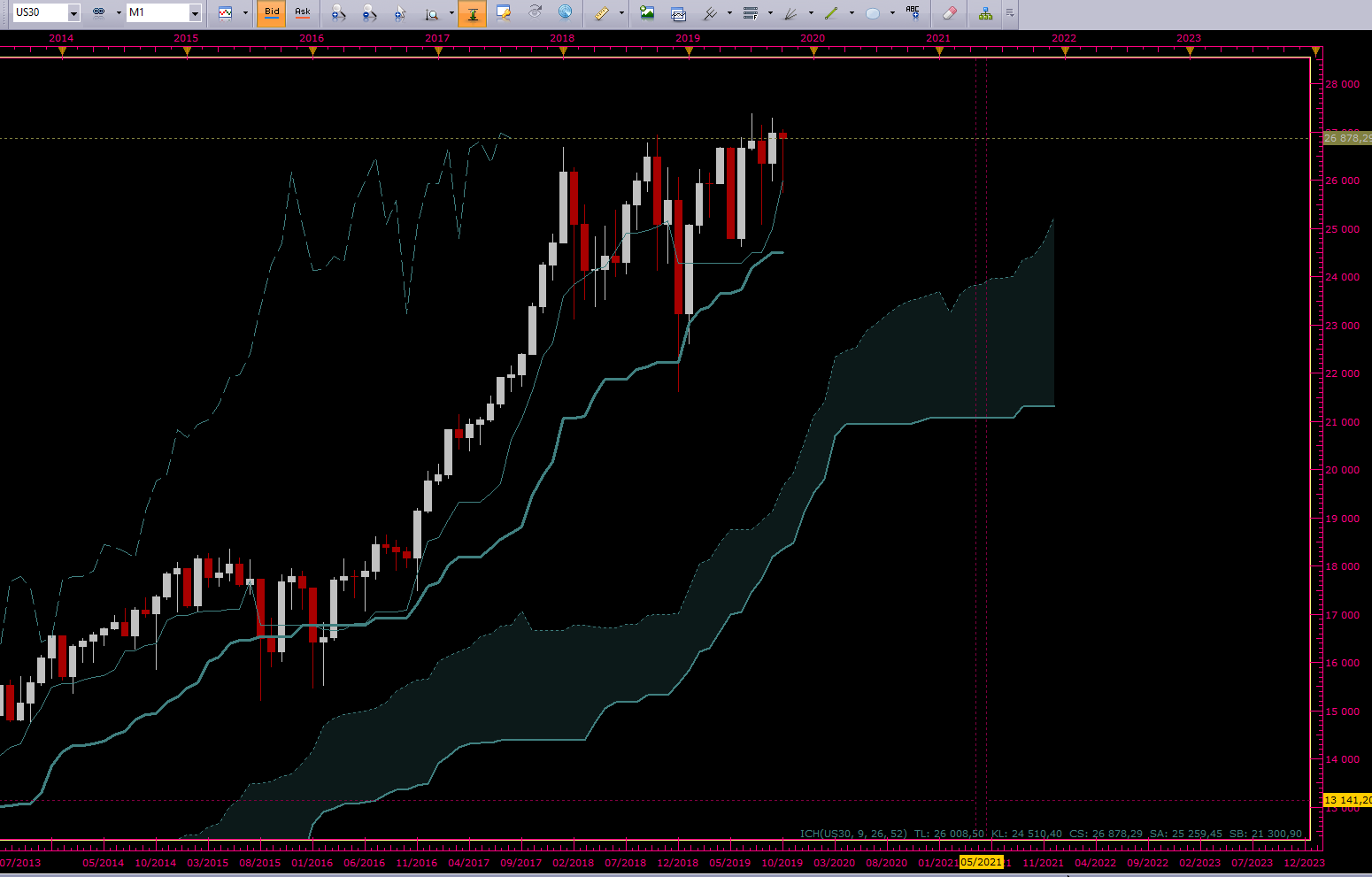Screen dimensions: 1372x877
Task: Click the 26 878 current price label
Action: click(x=1347, y=138)
